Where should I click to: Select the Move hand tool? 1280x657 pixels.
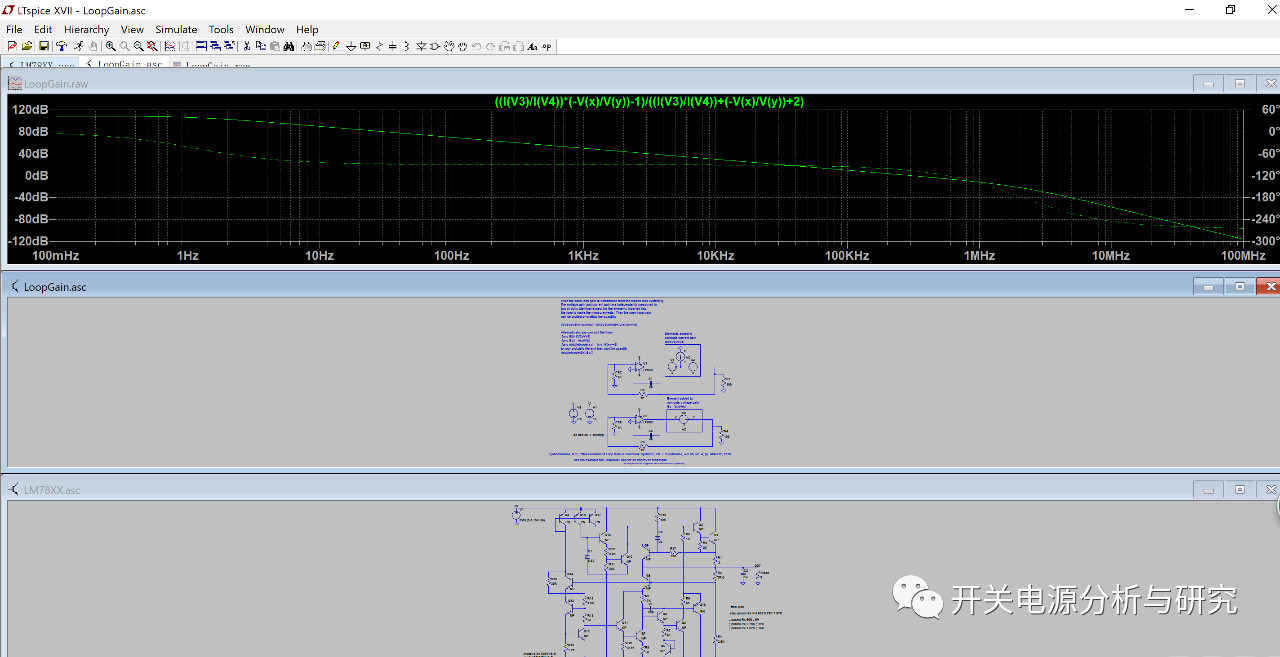tap(448, 46)
